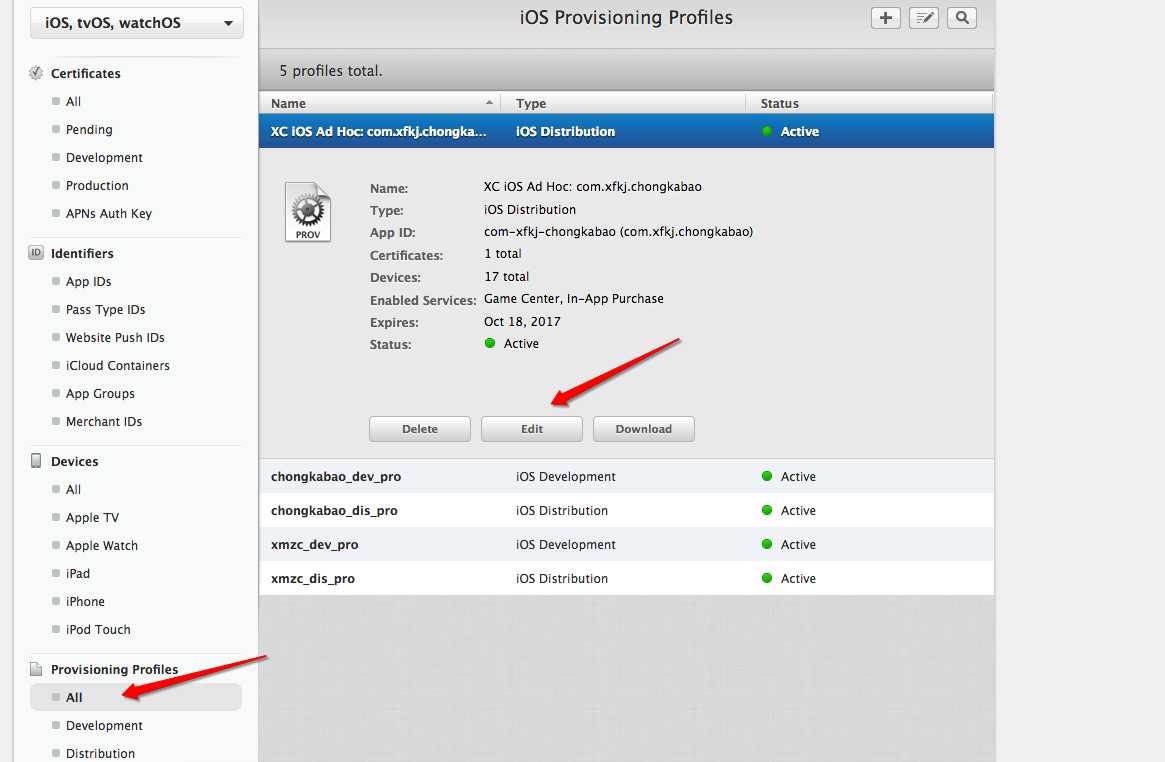This screenshot has width=1165, height=762.
Task: Show iPhone devices
Action: point(85,602)
